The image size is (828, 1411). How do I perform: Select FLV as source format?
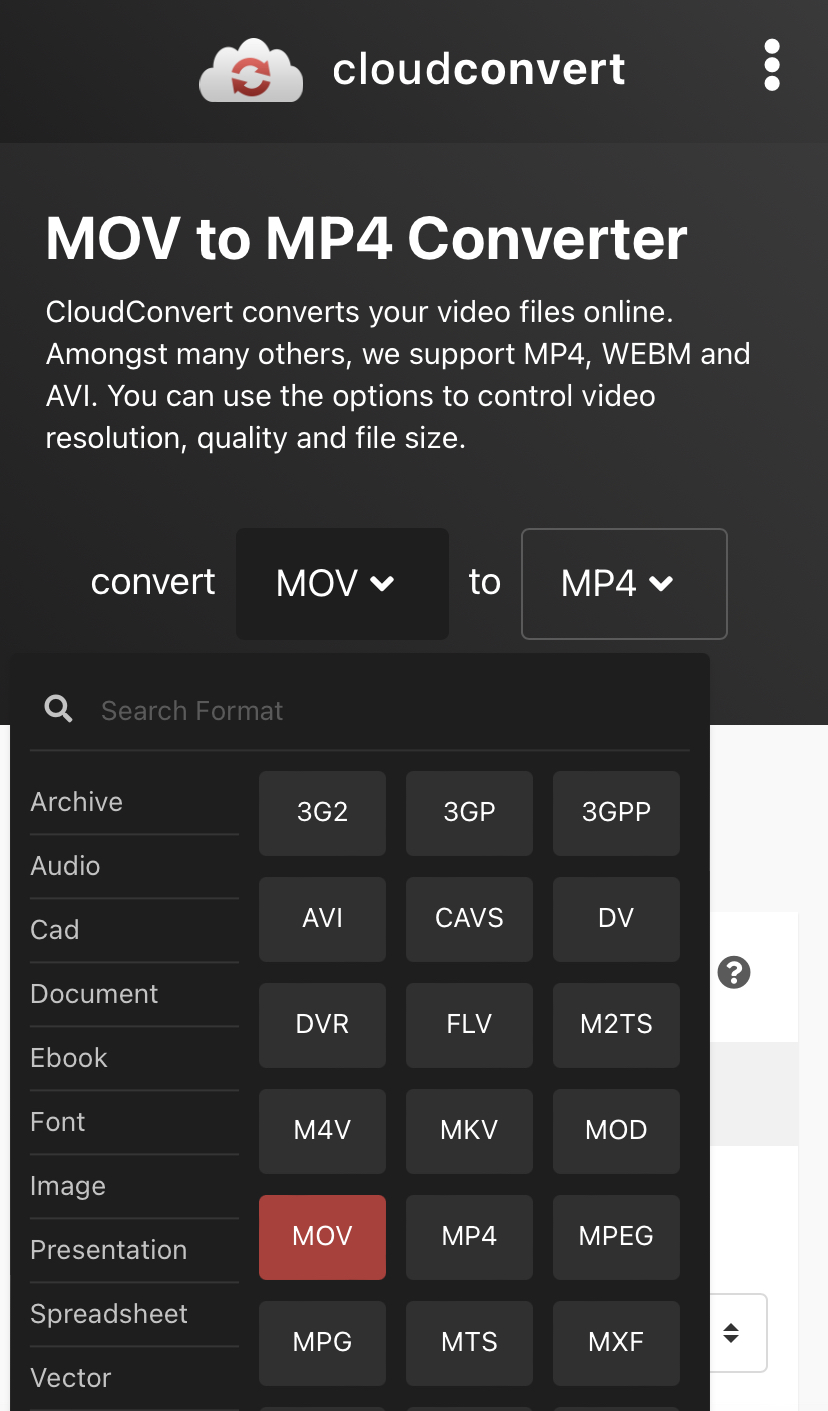pyautogui.click(x=469, y=1025)
